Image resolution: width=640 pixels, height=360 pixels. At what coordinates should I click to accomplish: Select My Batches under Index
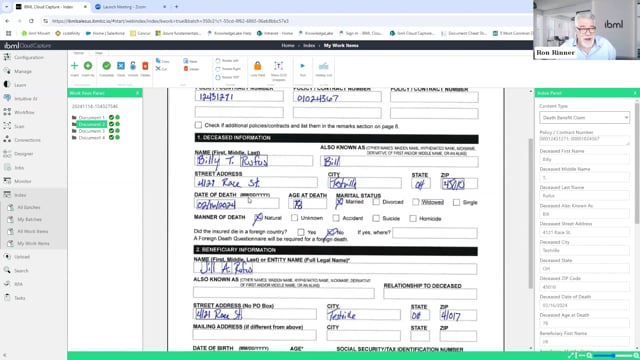click(29, 220)
